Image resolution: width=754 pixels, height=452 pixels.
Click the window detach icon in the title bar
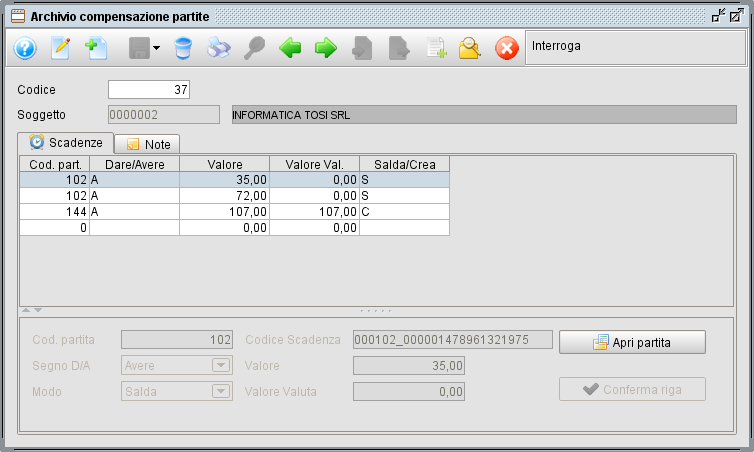point(718,16)
